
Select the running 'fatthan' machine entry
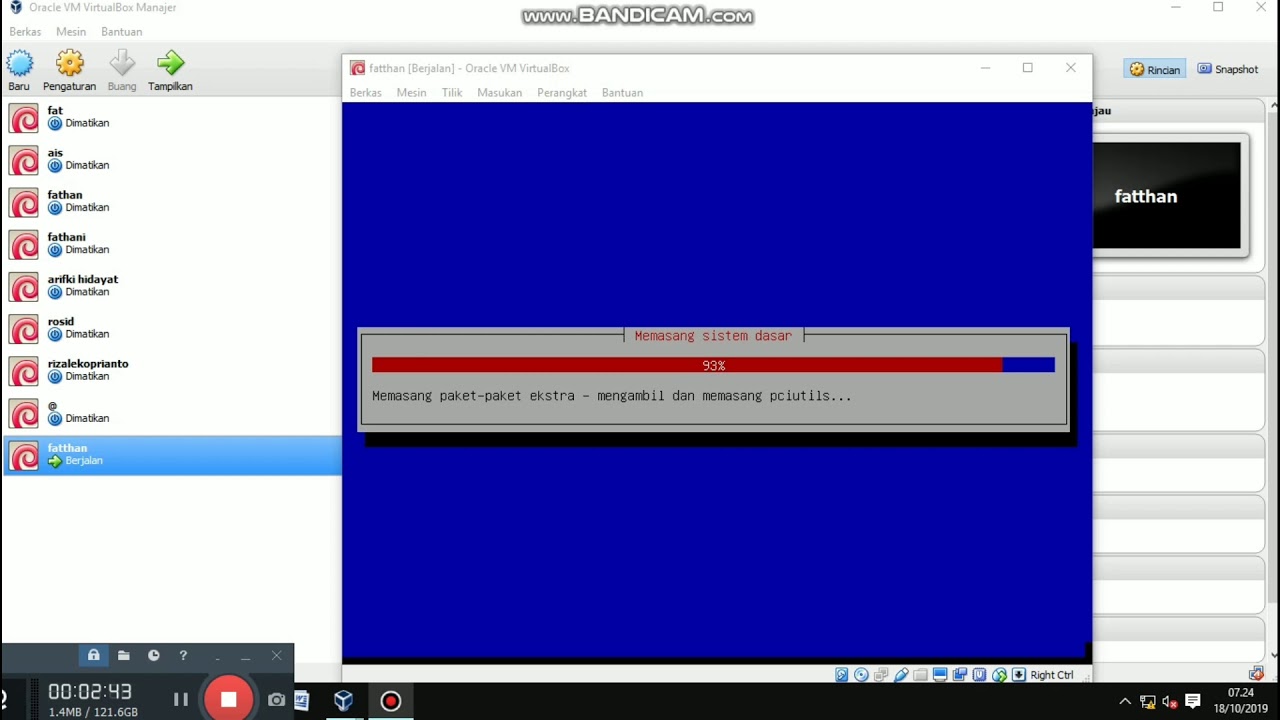pos(171,455)
